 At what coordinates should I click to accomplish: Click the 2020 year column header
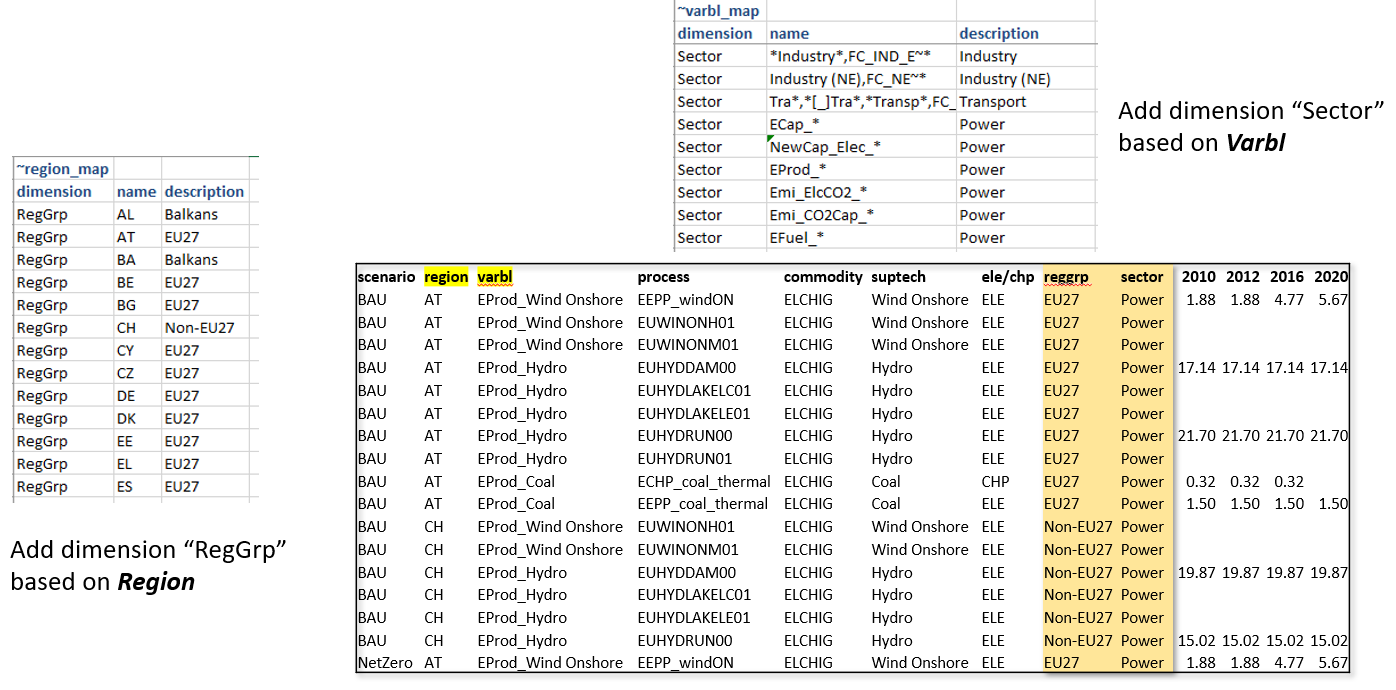coord(1331,277)
